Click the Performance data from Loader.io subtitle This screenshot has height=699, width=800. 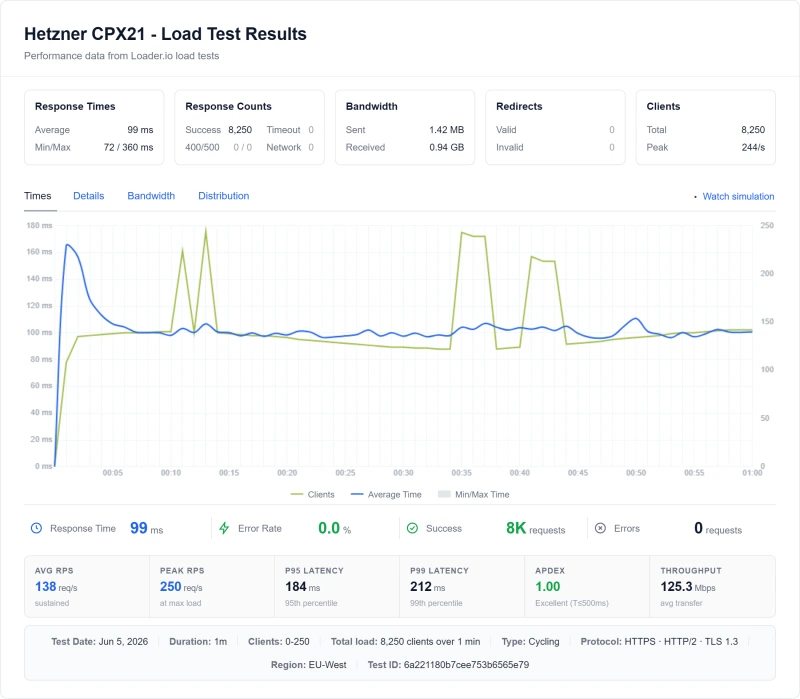coord(121,56)
